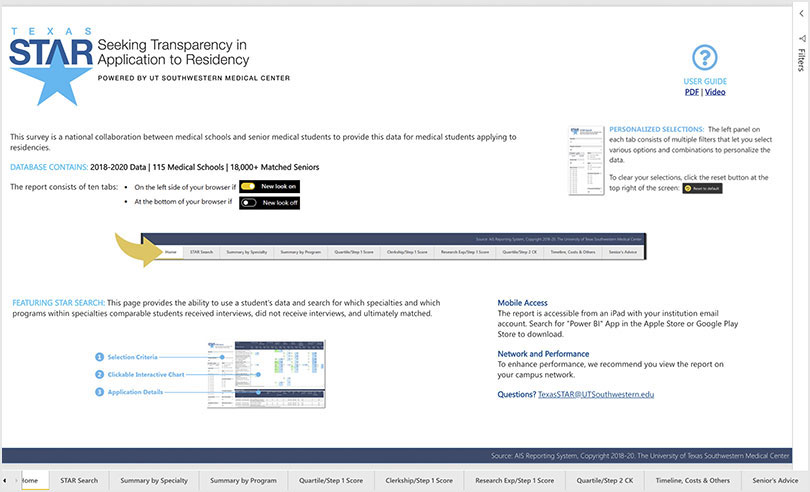Image resolution: width=810 pixels, height=492 pixels.
Task: Switch to the STAR Search tab
Action: click(79, 481)
